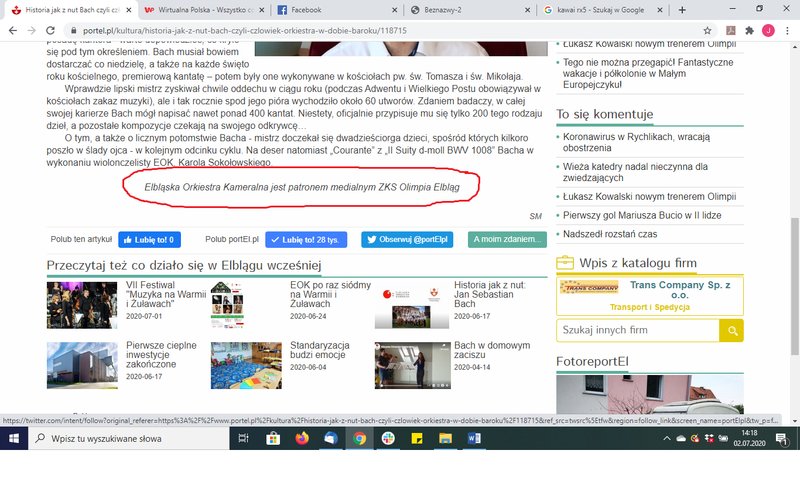Switch to the Wirtualna Polska tab

pyautogui.click(x=195, y=9)
